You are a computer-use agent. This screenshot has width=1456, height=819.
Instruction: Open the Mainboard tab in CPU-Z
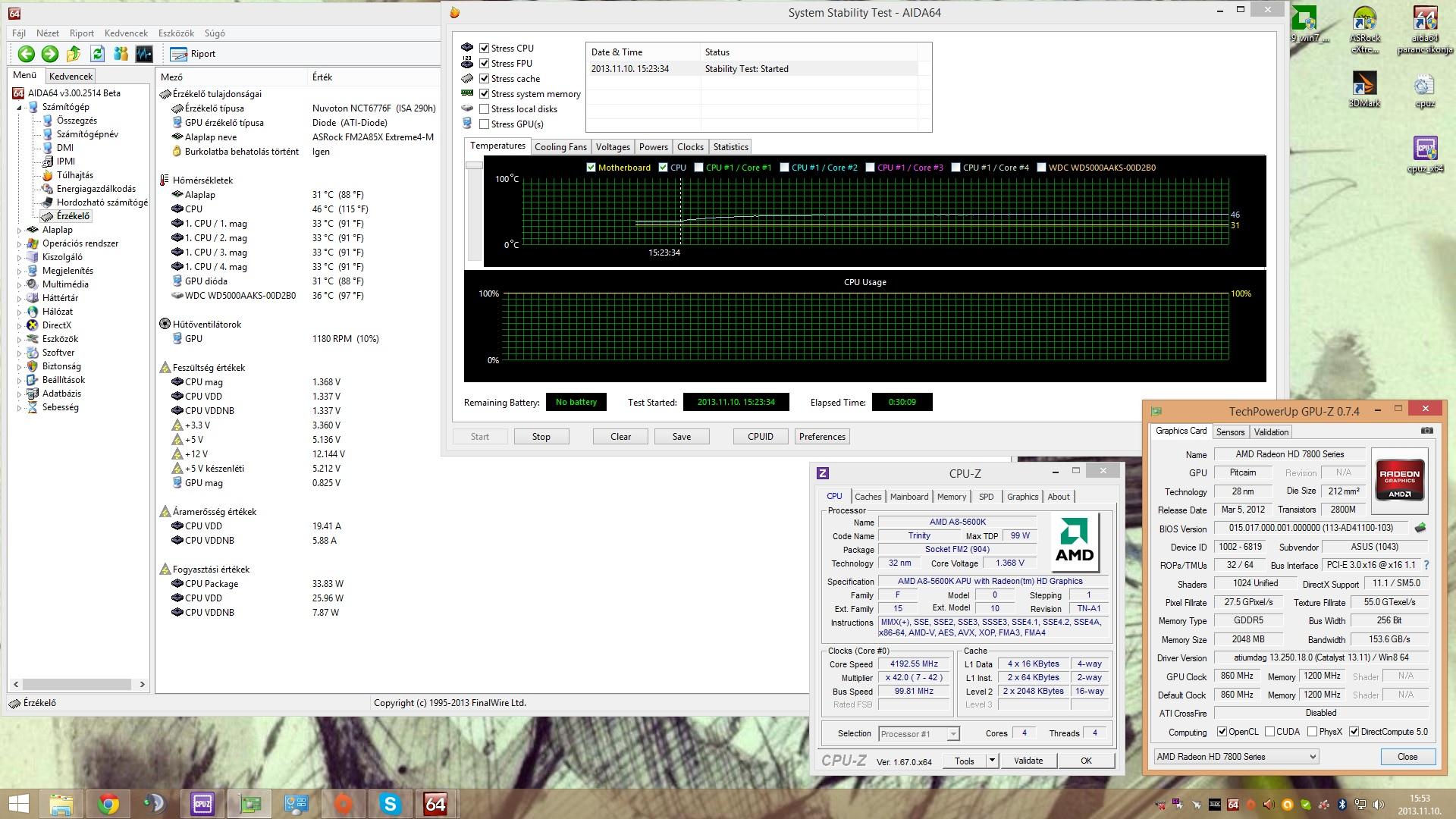pos(908,497)
